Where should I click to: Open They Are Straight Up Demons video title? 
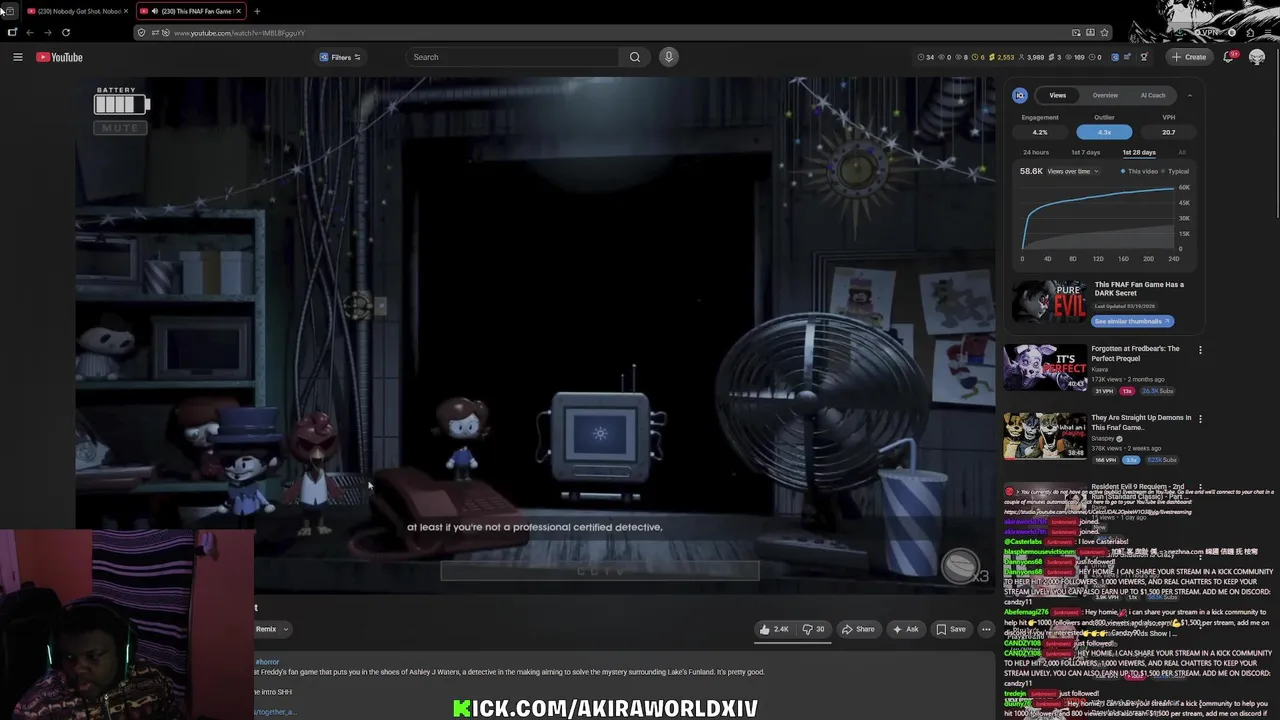coord(1141,422)
